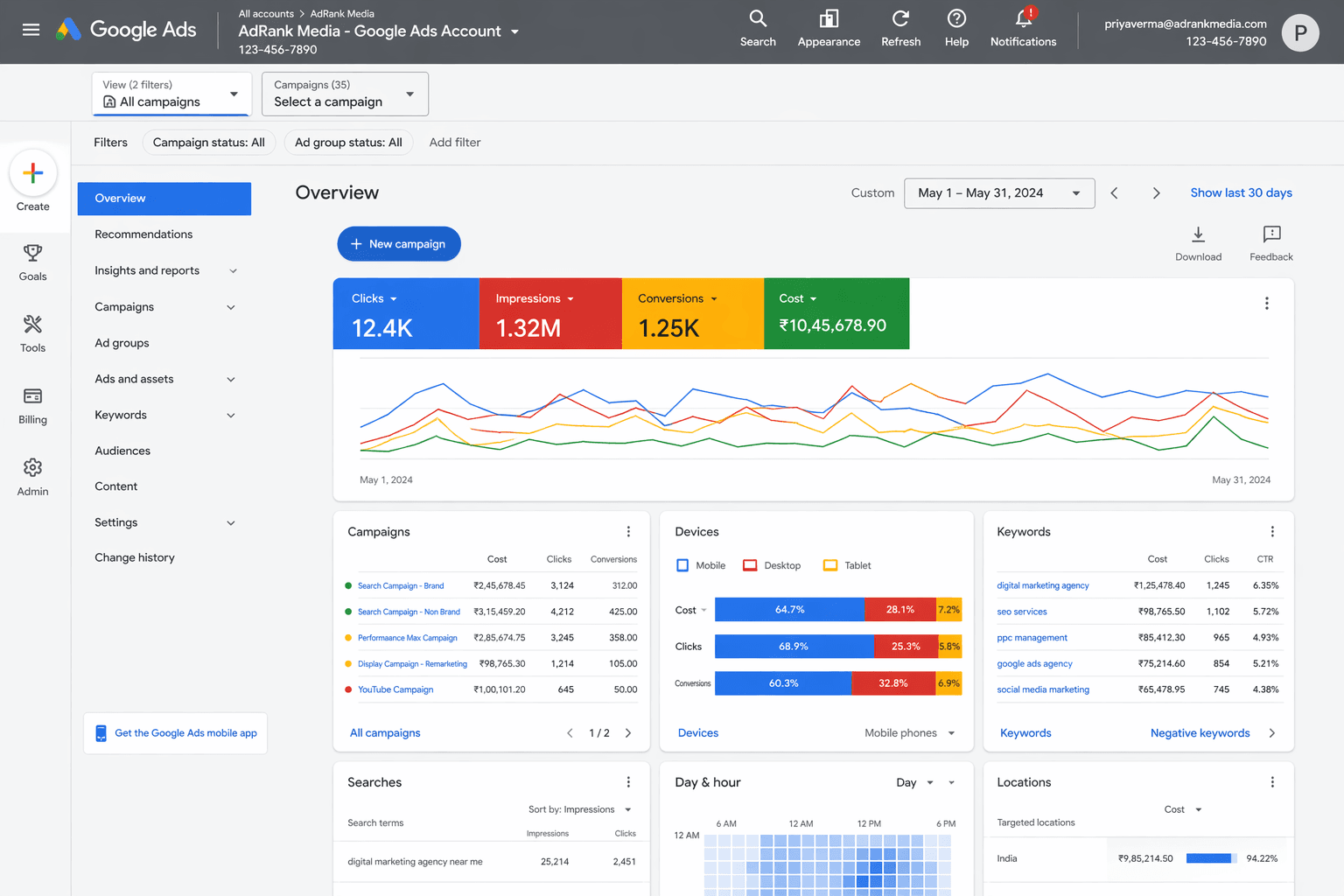
Task: Expand Ads and assets section
Action: point(231,379)
